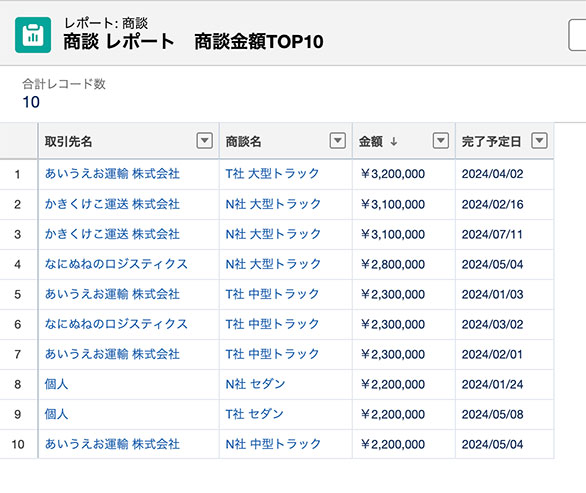Open かきくけこ運送 株式会社 link in row 2
Screen dimensions: 586x493
pos(112,204)
